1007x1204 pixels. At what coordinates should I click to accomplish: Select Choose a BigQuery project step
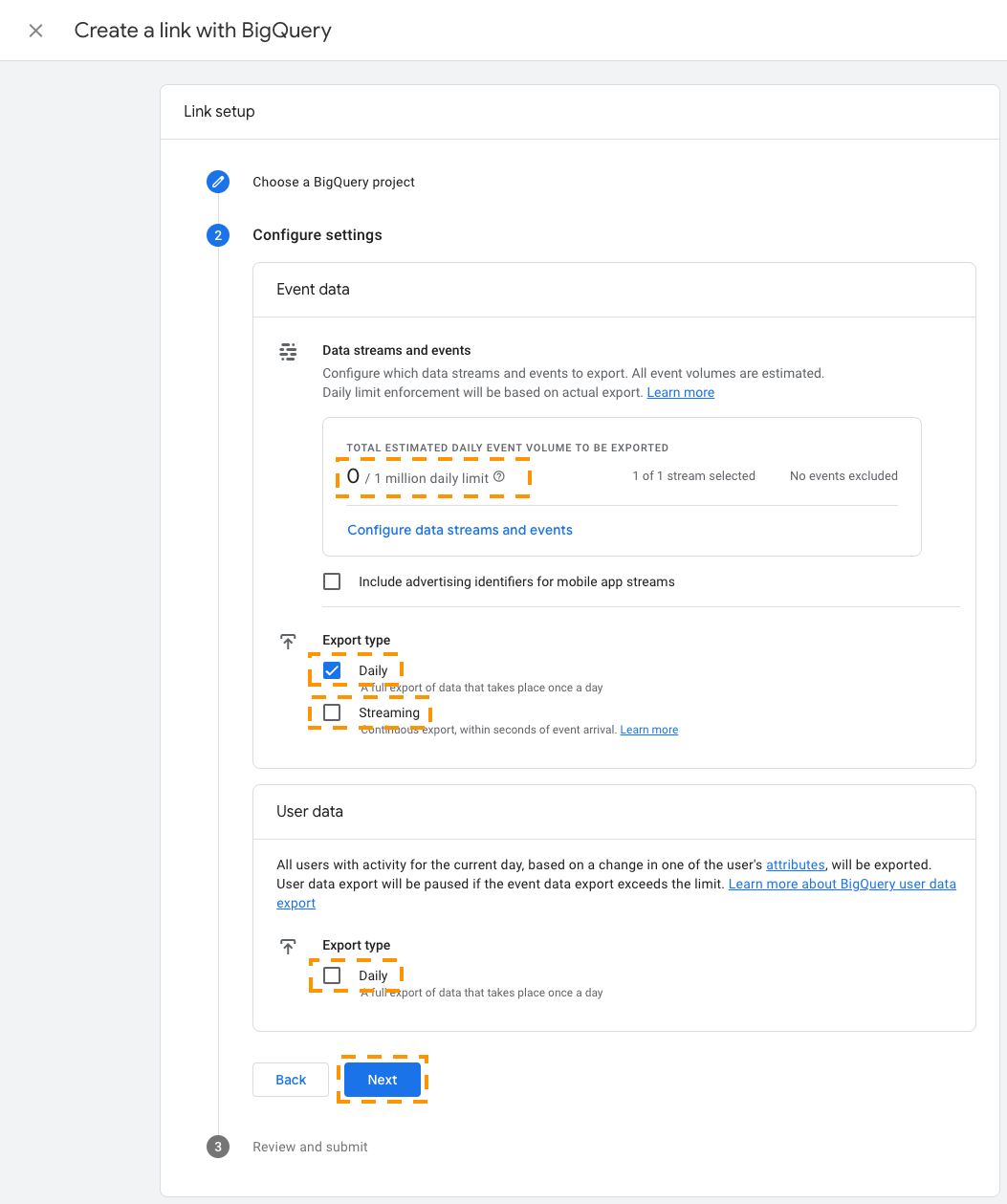click(x=334, y=182)
